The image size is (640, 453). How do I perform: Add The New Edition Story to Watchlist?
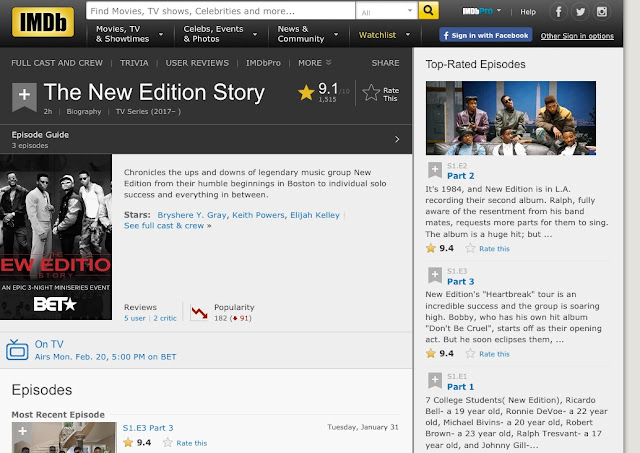point(24,97)
